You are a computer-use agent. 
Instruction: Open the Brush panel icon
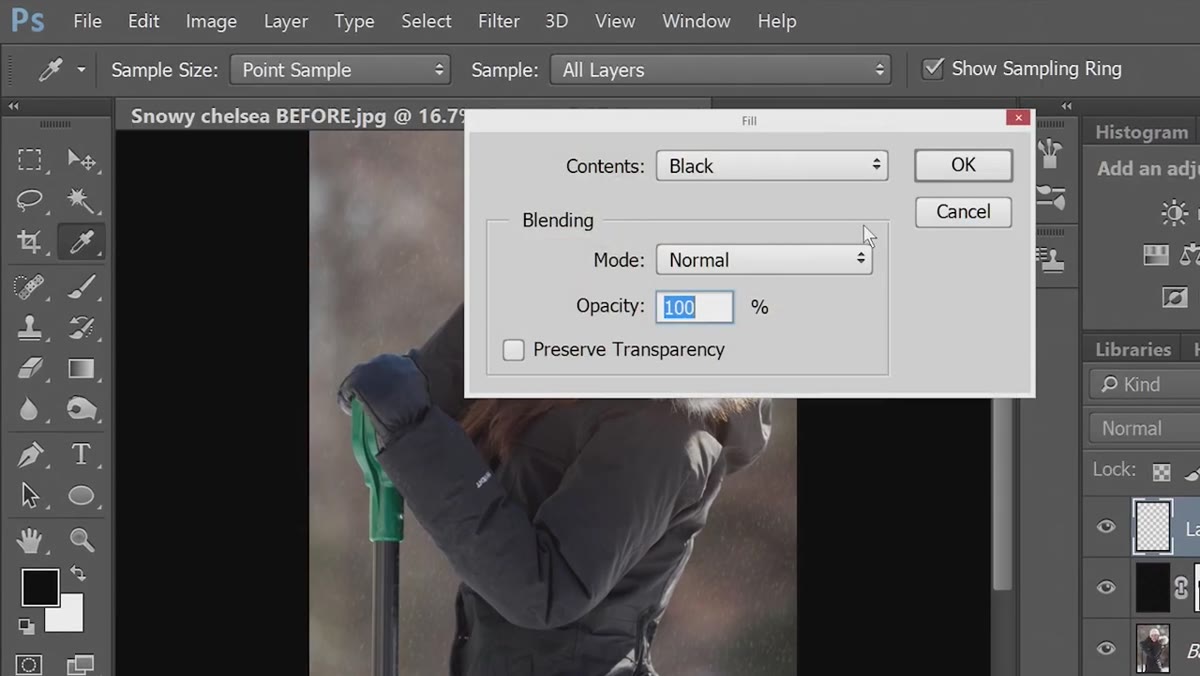[1050, 196]
